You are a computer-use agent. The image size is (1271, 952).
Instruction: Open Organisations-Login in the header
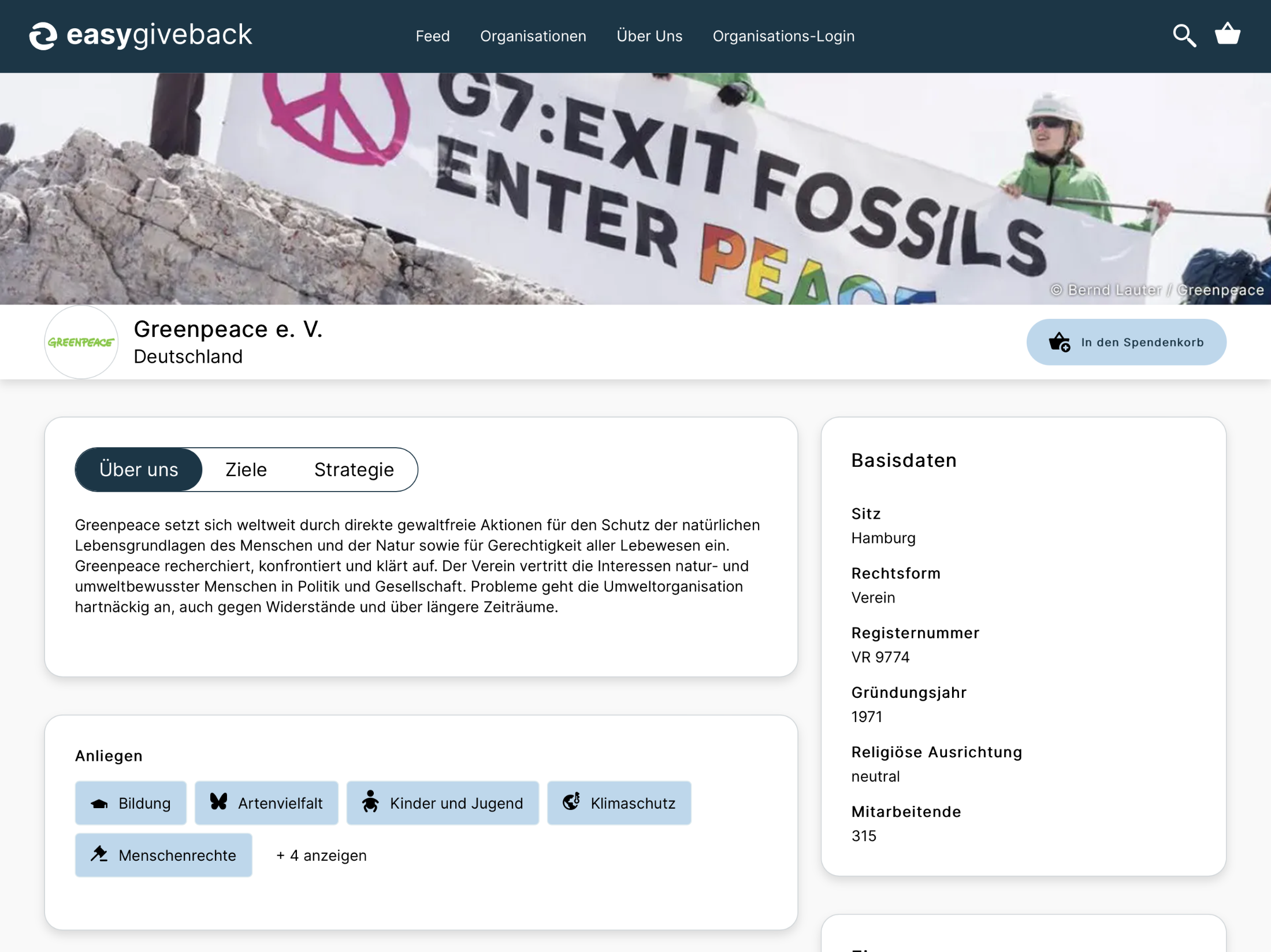(x=783, y=36)
